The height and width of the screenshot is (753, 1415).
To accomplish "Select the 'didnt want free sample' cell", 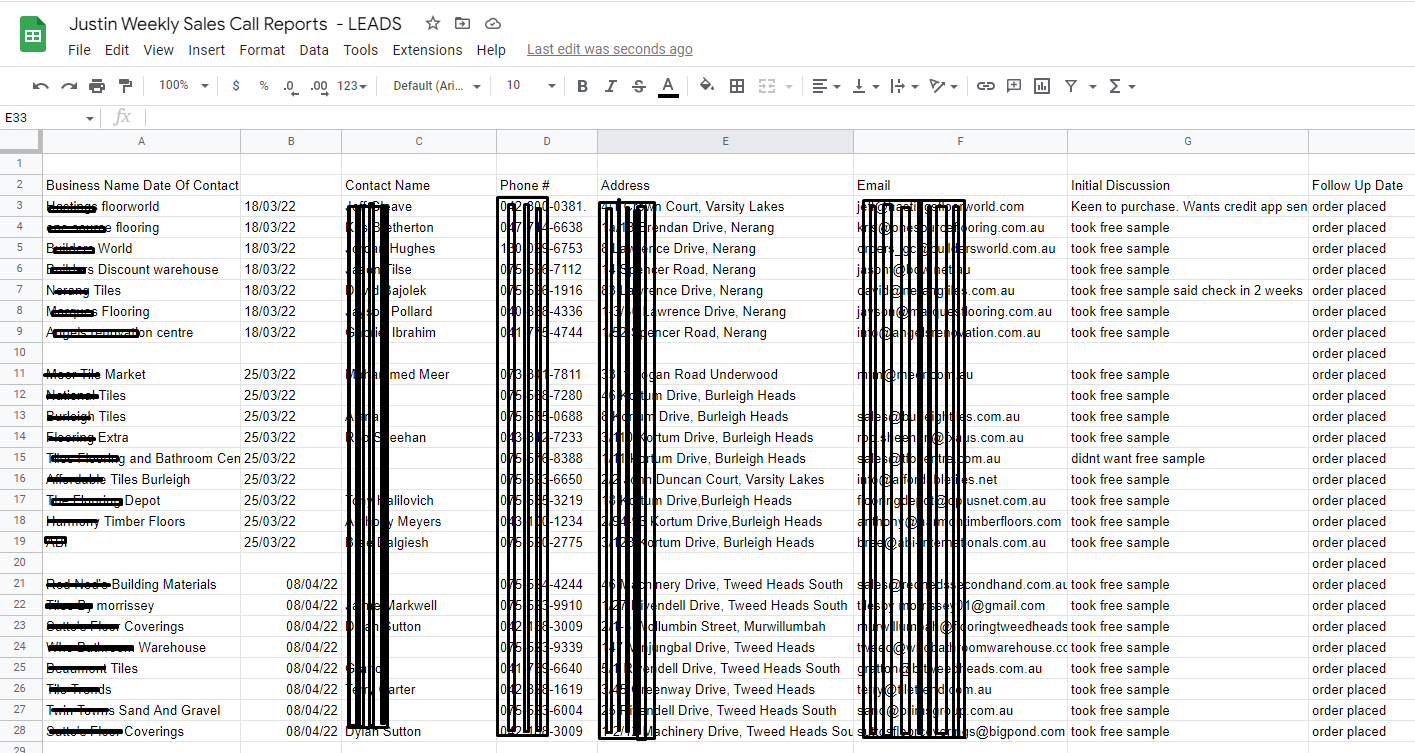I will coord(1188,459).
